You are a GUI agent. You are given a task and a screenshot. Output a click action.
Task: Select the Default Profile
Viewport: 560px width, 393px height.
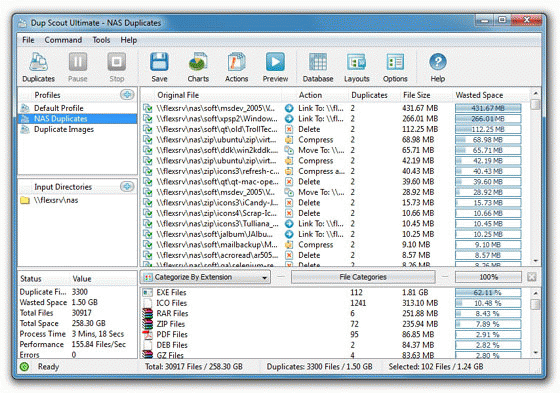78,108
